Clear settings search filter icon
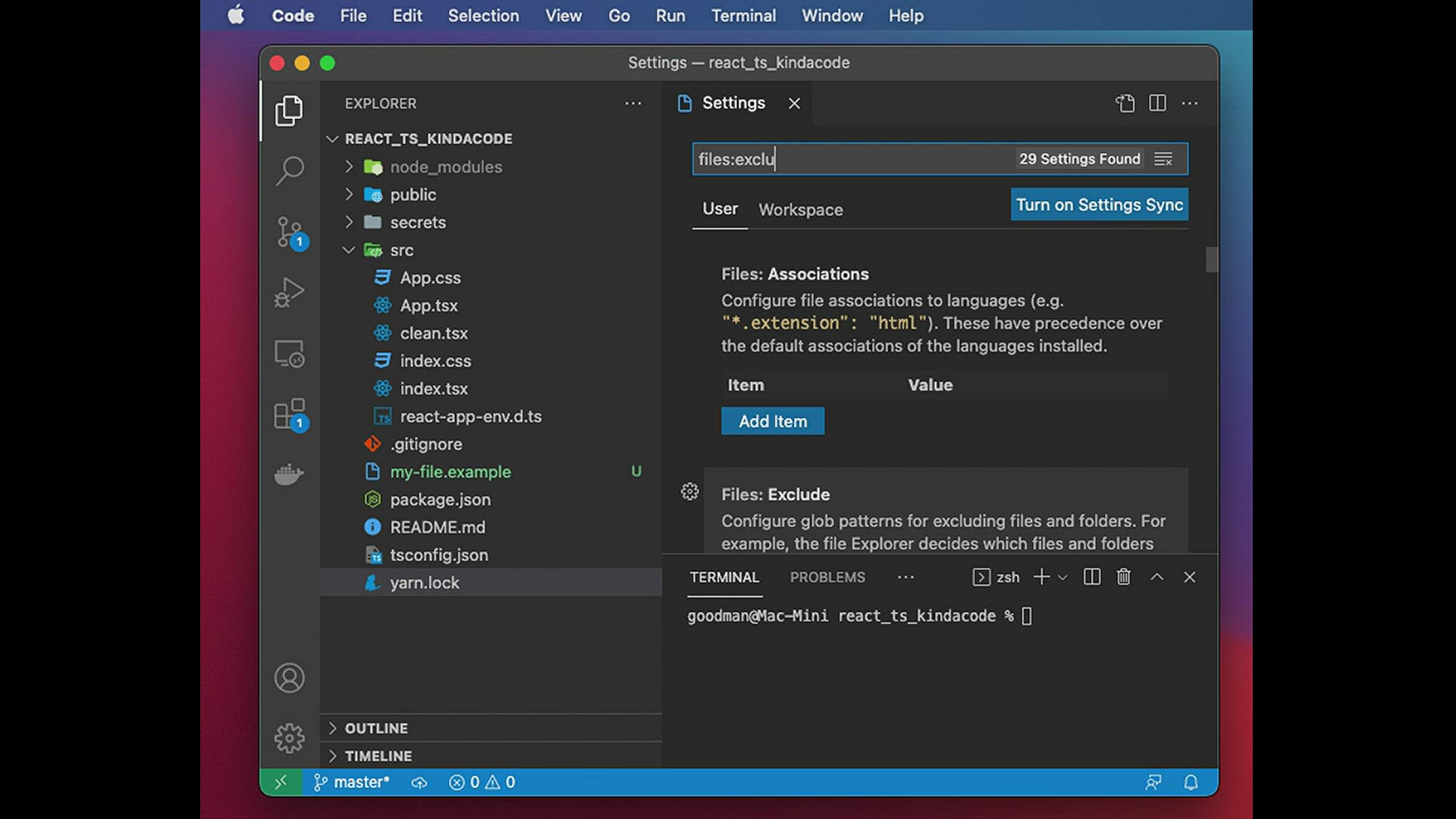1456x819 pixels. [1163, 159]
